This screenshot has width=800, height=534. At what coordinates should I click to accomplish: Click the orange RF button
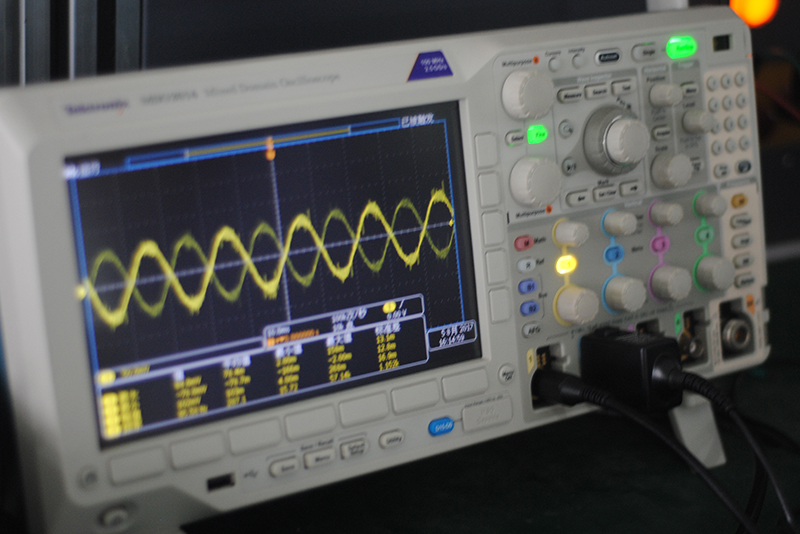(739, 201)
